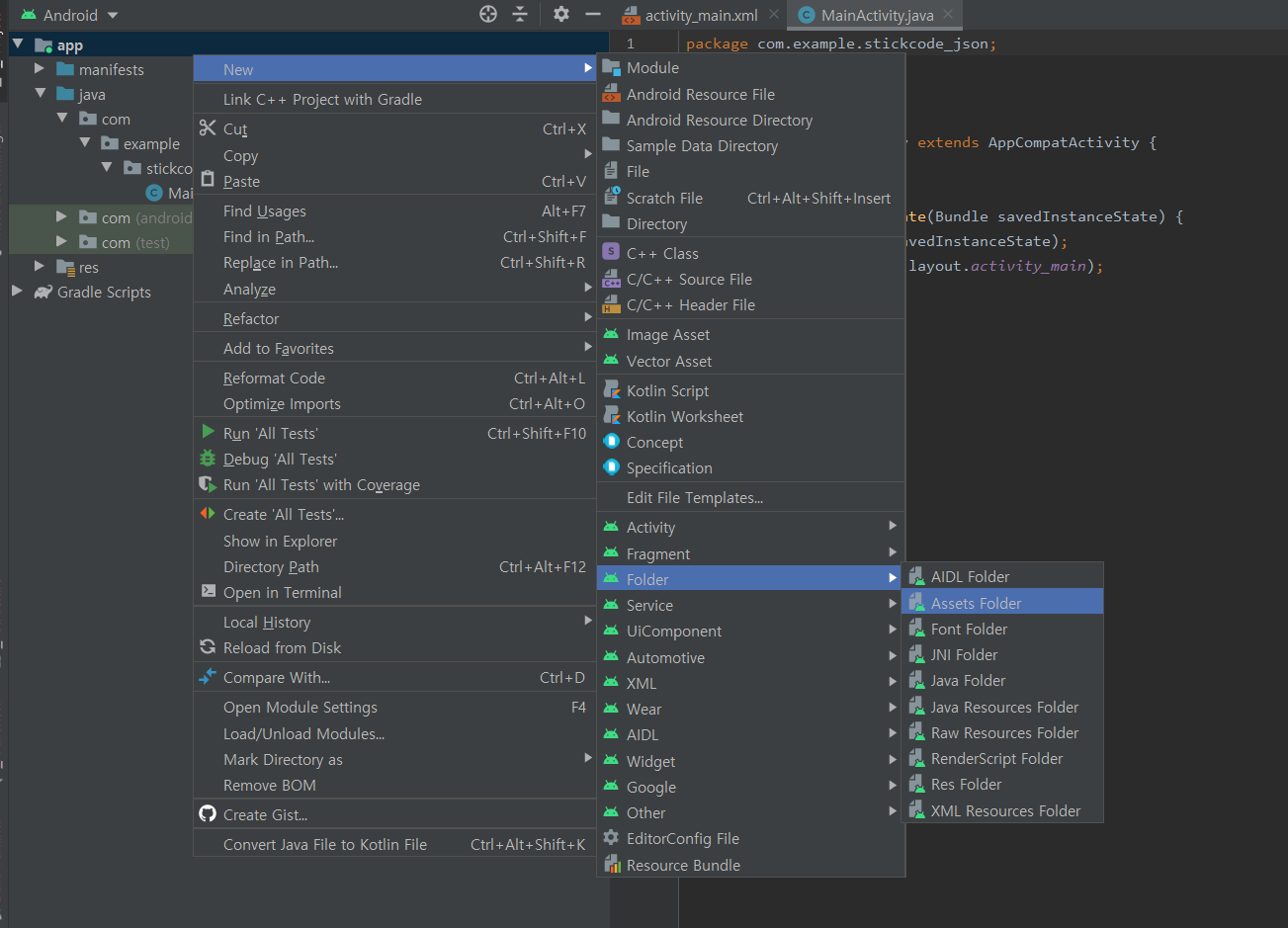This screenshot has width=1288, height=928.
Task: Click the Open in Terminal icon
Action: tap(208, 591)
